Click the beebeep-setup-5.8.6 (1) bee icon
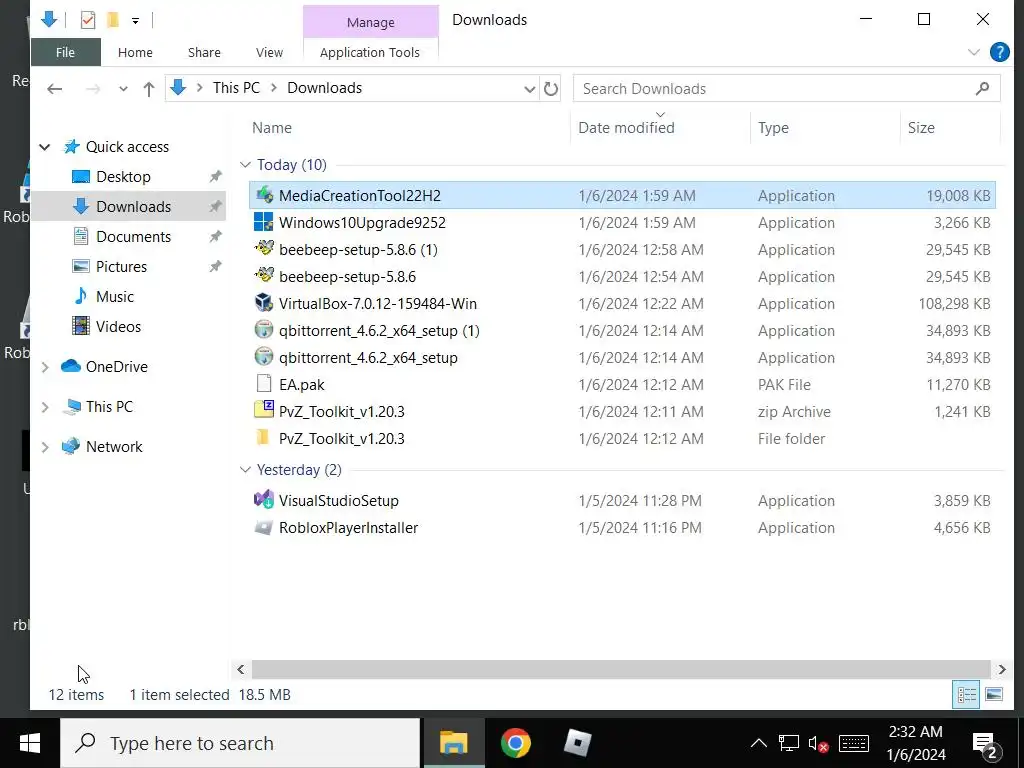 pos(264,249)
